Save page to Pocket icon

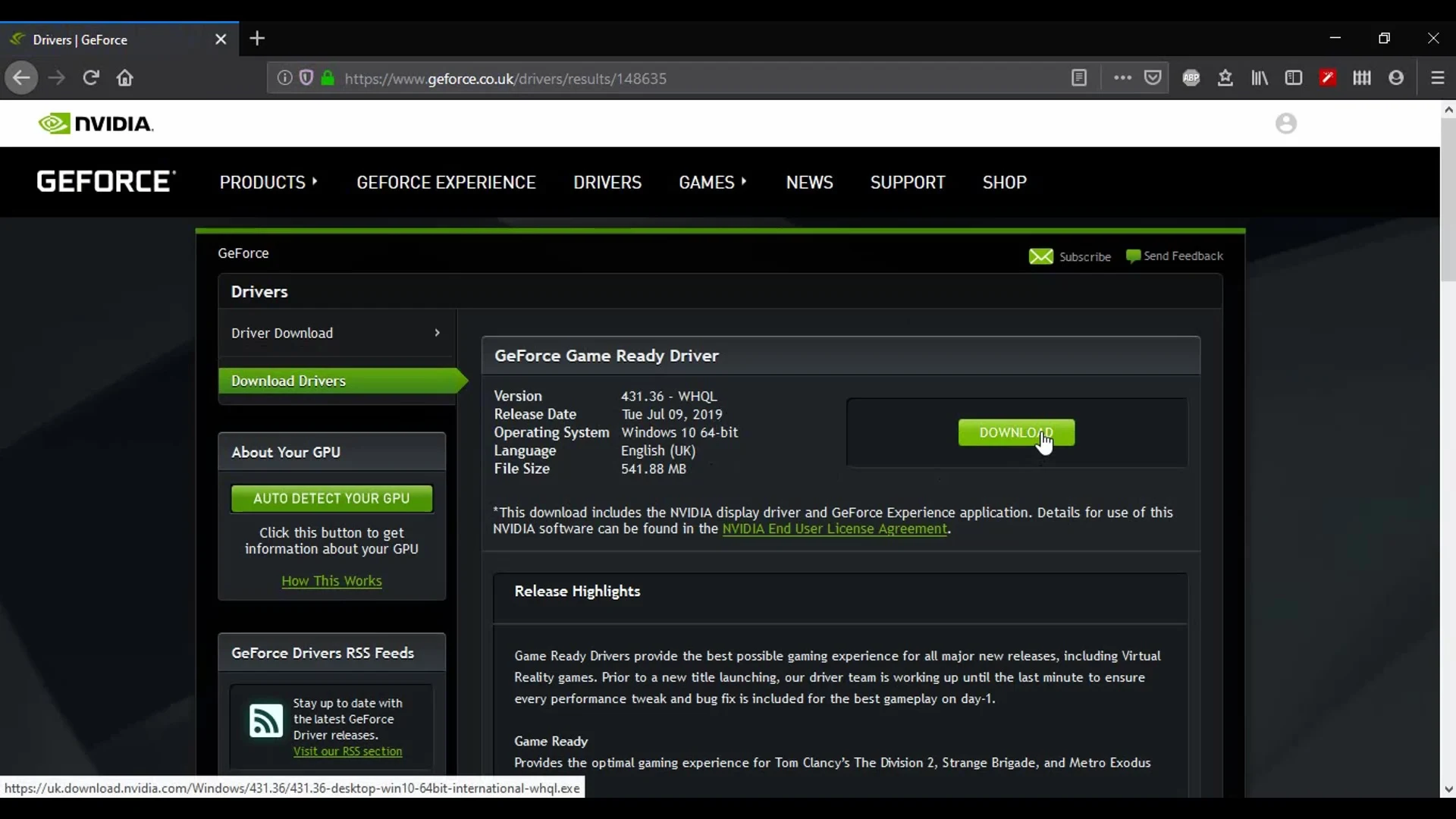(x=1153, y=78)
